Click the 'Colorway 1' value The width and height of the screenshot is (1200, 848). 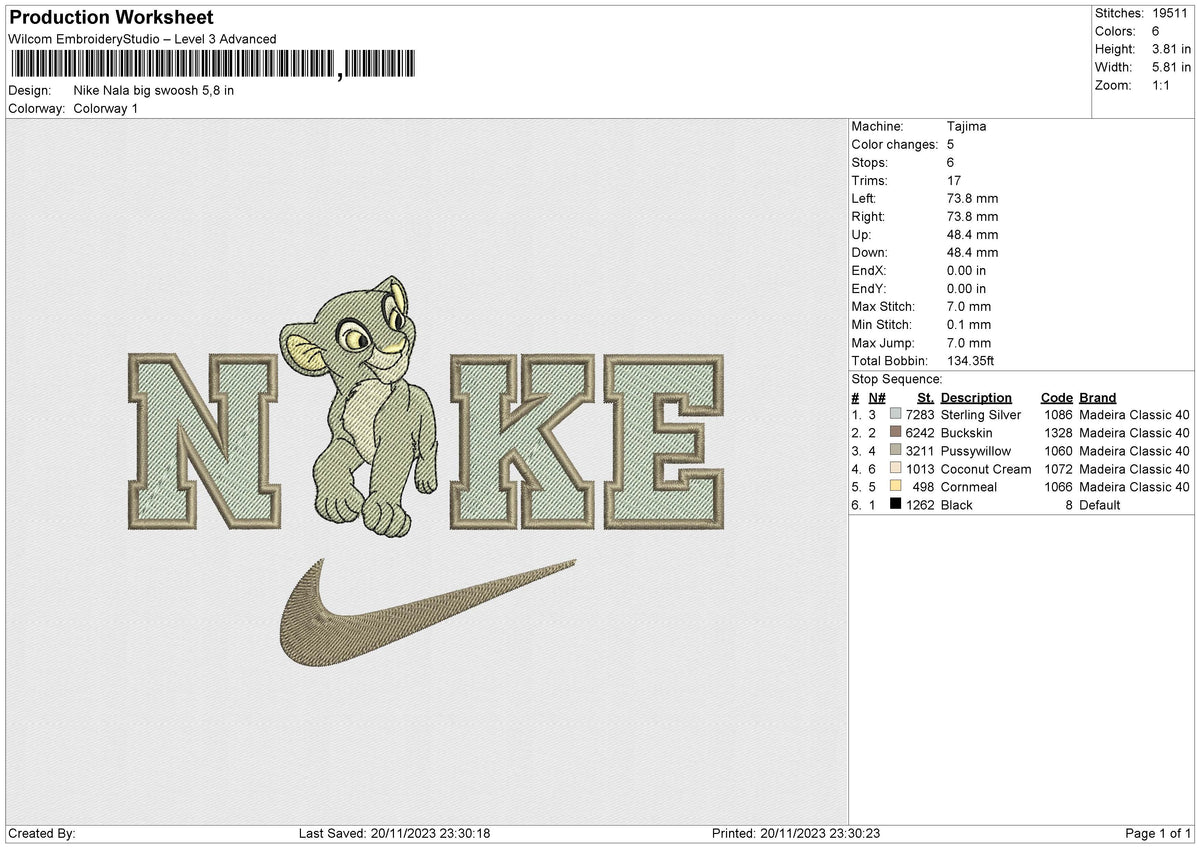pos(106,108)
